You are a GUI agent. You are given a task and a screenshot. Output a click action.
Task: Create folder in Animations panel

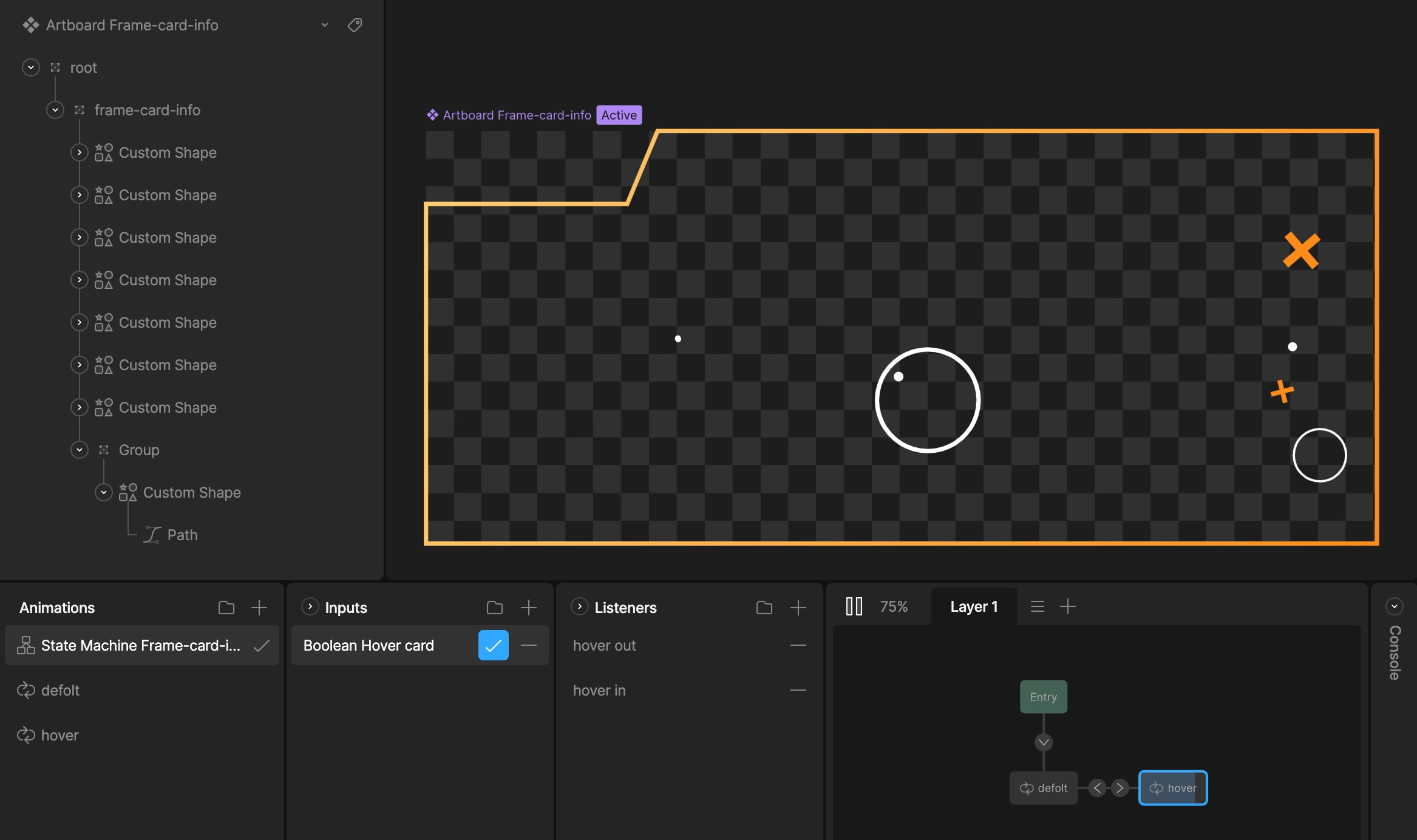click(x=226, y=608)
